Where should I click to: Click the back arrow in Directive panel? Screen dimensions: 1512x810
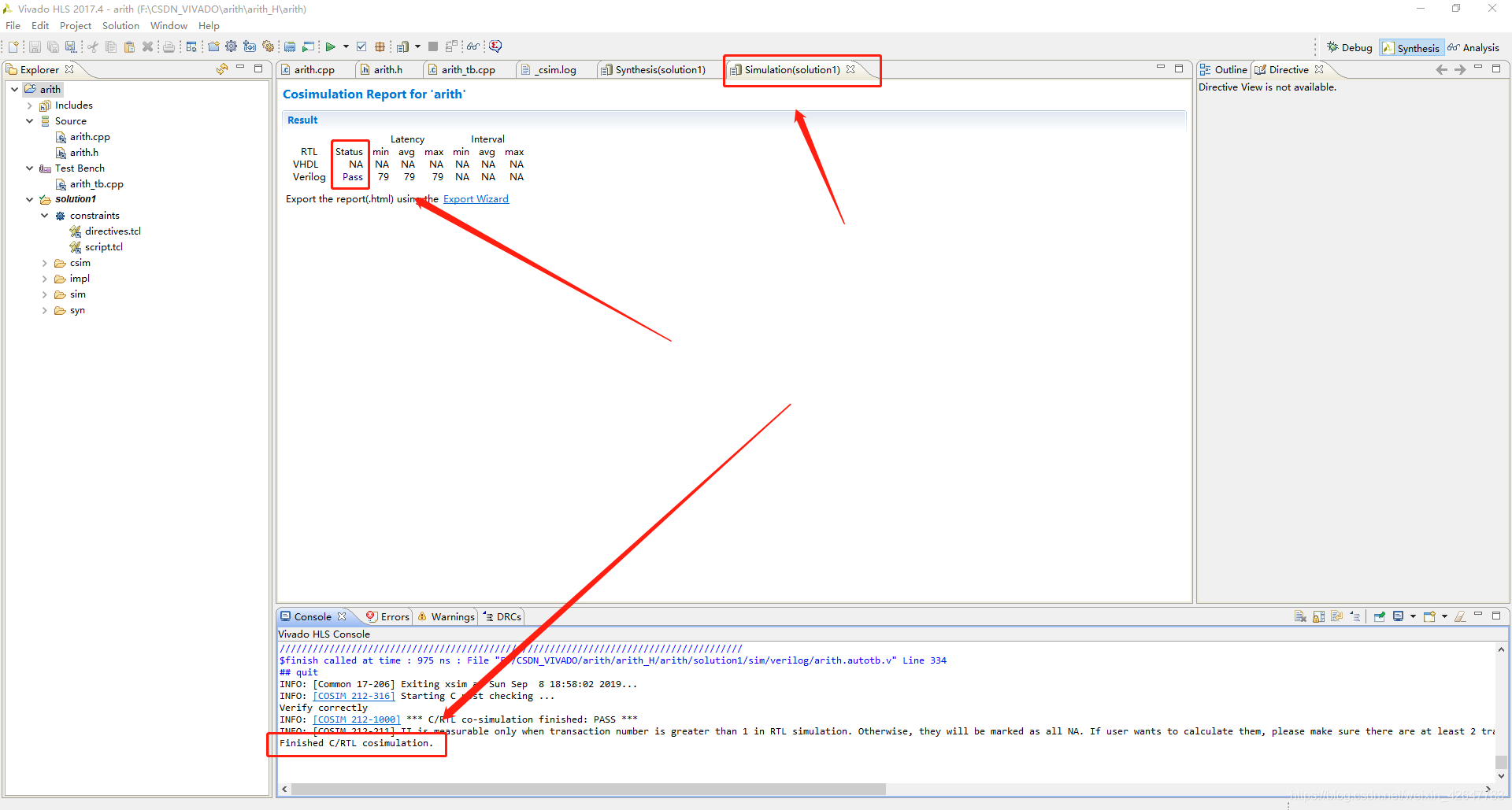tap(1442, 69)
